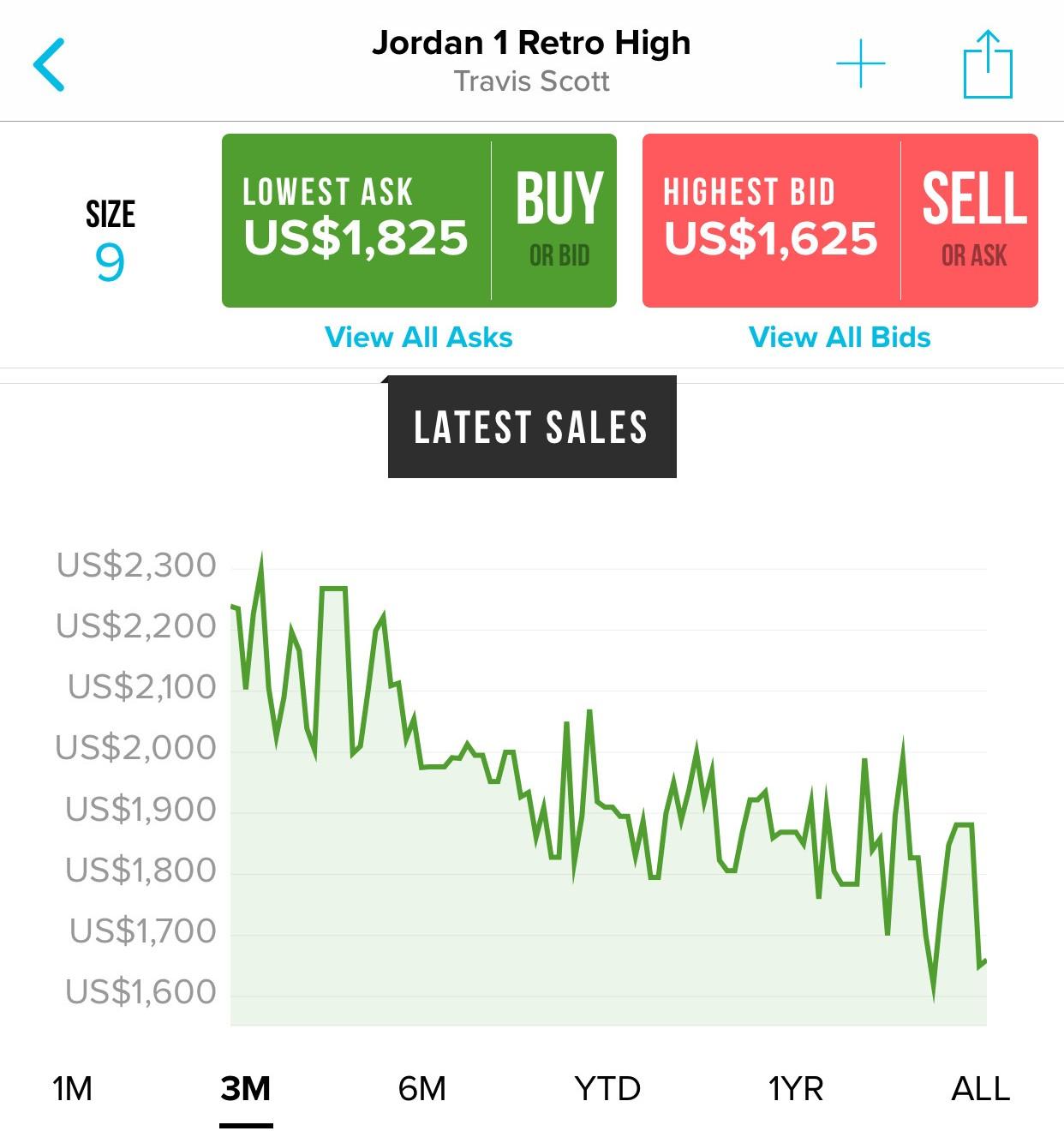Show the YTD chart range
Viewport: 1064px width, 1137px height.
607,1089
